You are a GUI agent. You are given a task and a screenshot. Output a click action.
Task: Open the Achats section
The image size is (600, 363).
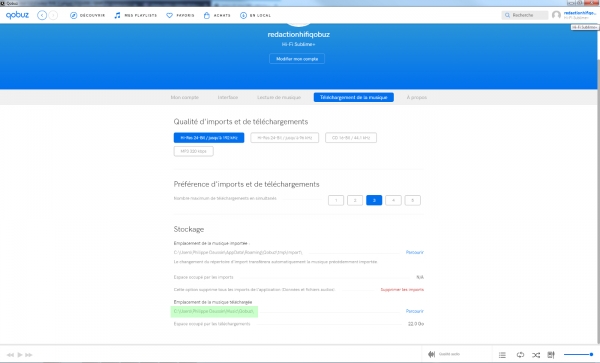pyautogui.click(x=217, y=15)
